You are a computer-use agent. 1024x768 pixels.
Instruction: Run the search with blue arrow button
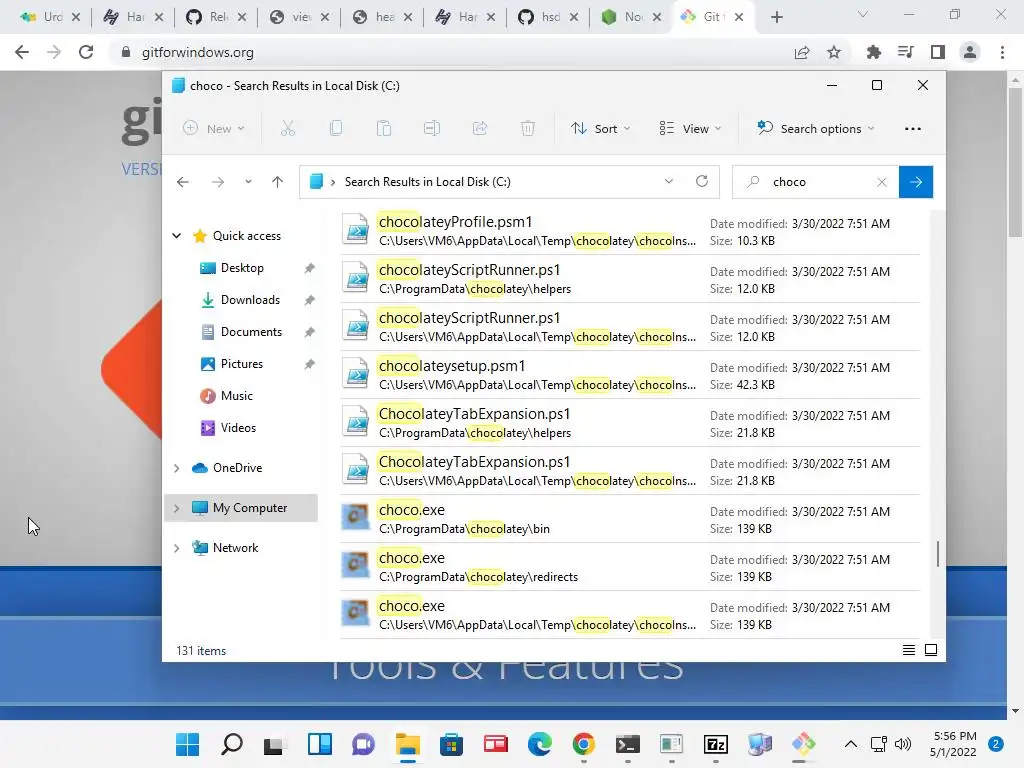pos(916,182)
